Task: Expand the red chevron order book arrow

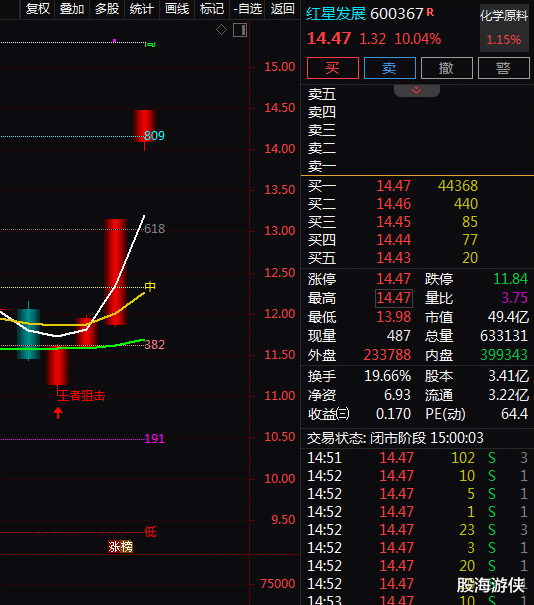Action: [417, 91]
